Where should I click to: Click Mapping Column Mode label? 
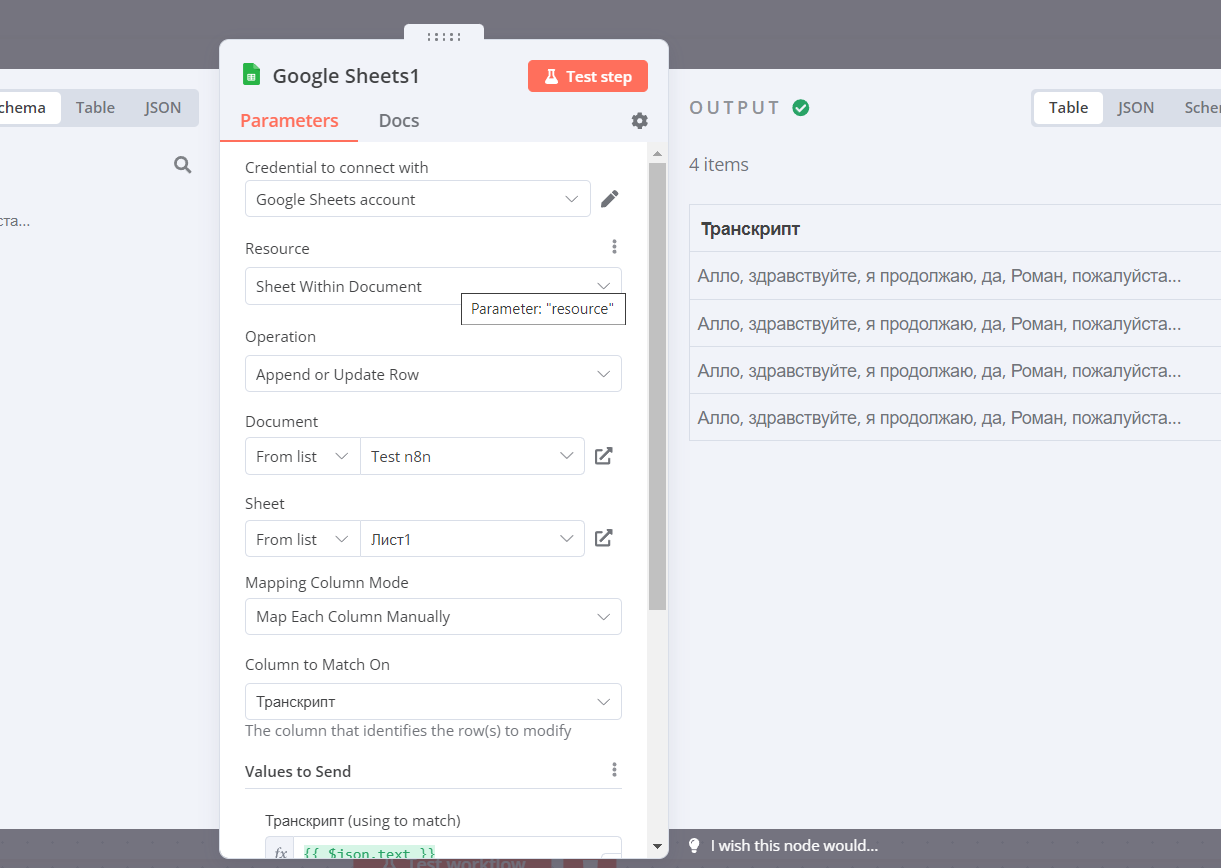[x=327, y=582]
